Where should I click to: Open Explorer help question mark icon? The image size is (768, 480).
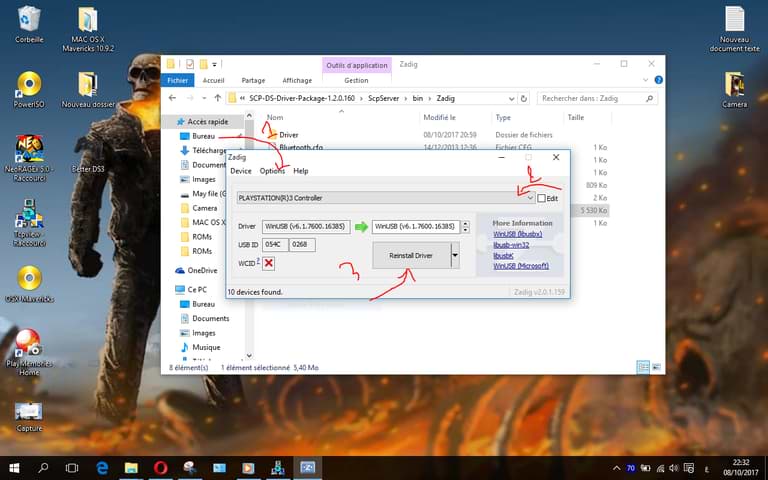tap(659, 80)
